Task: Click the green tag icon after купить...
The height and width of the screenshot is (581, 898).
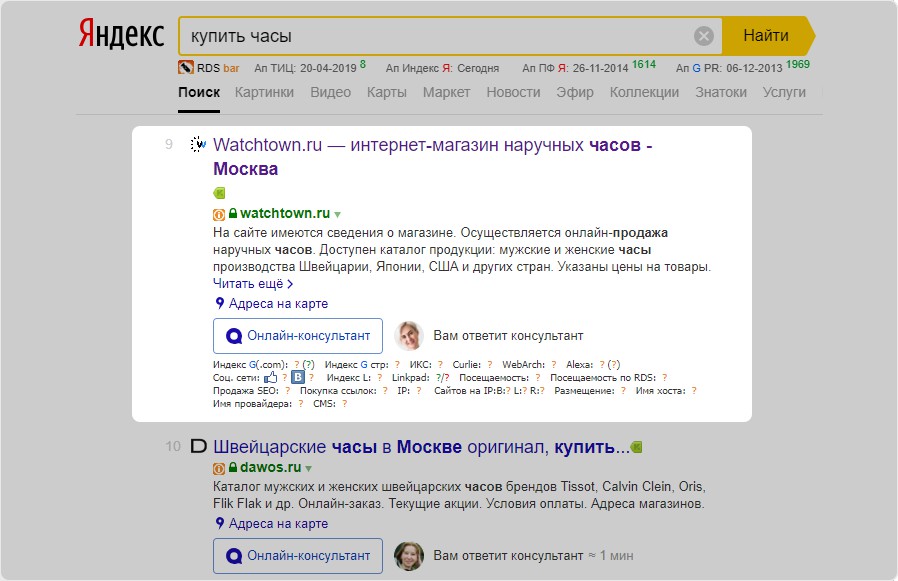Action: 636,447
